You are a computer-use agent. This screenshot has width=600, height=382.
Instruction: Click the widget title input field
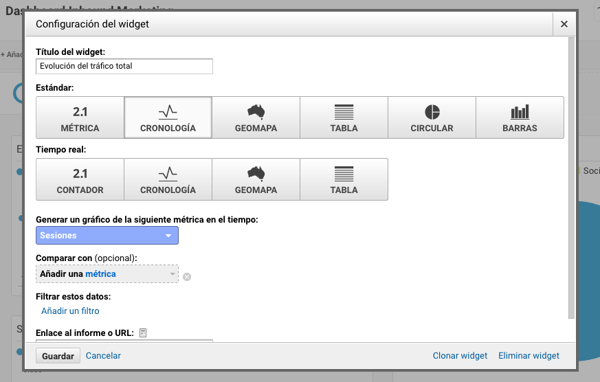pos(124,66)
